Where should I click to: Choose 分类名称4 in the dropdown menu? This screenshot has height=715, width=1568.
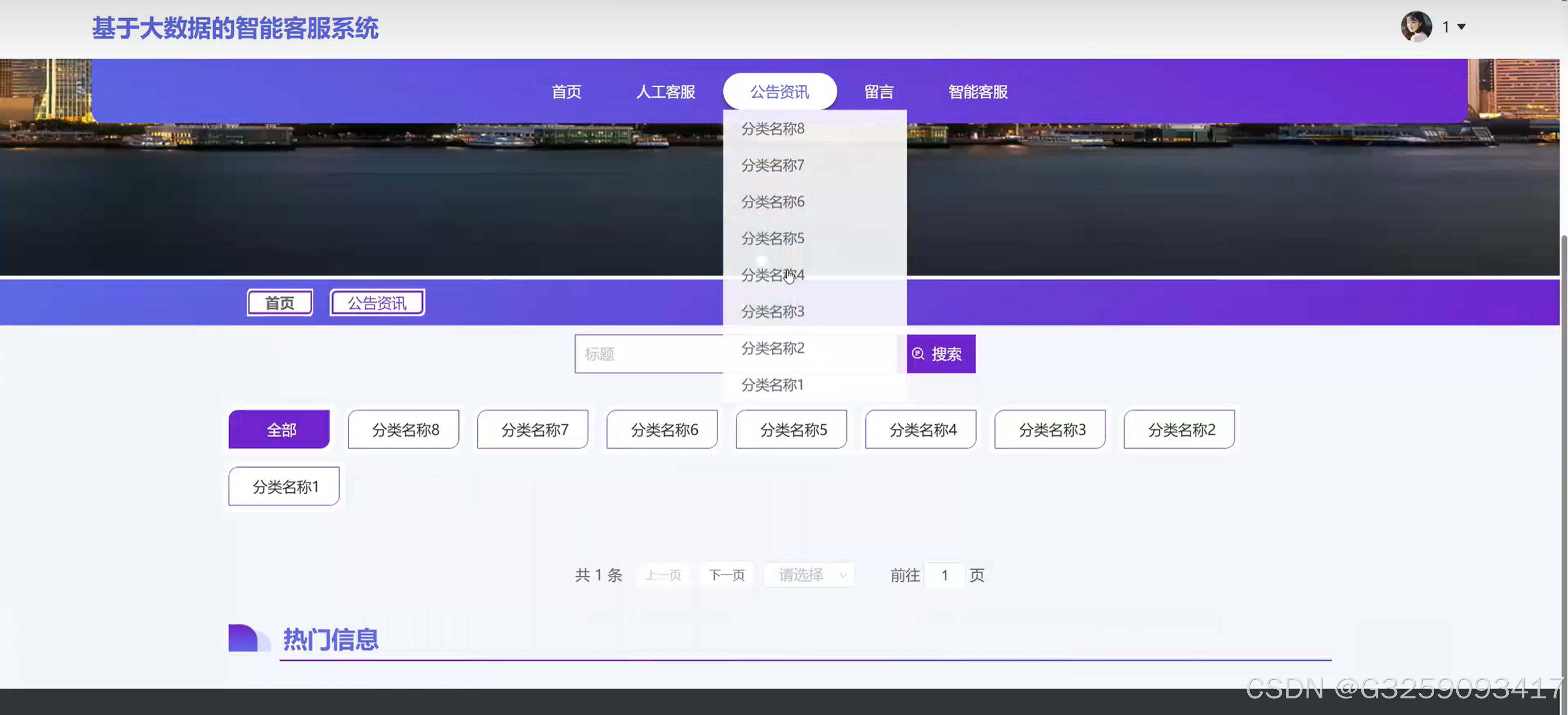(815, 275)
